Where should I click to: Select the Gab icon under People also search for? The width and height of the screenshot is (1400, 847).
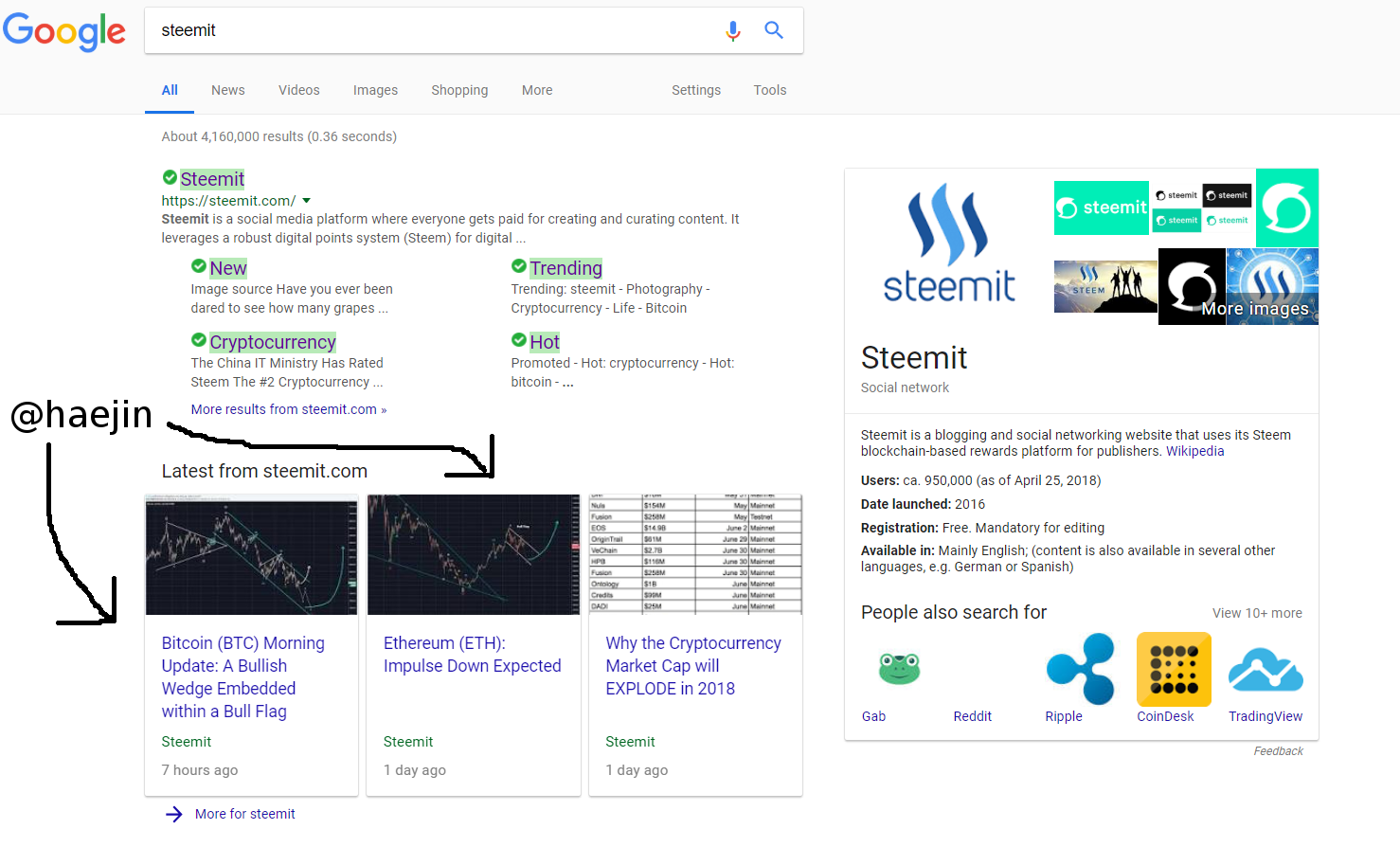(898, 669)
